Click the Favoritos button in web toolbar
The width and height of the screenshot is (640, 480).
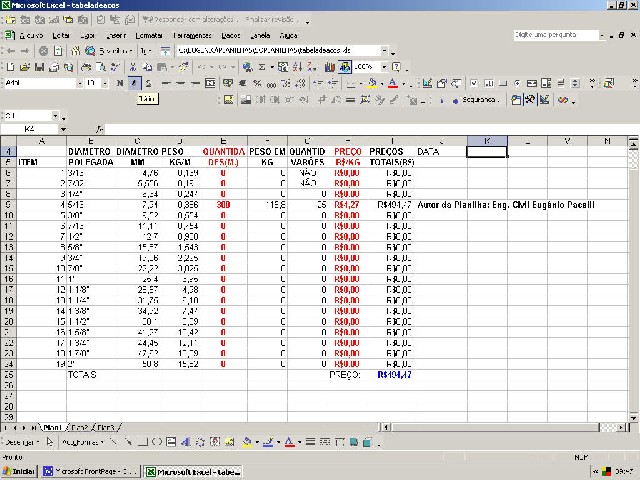point(116,51)
